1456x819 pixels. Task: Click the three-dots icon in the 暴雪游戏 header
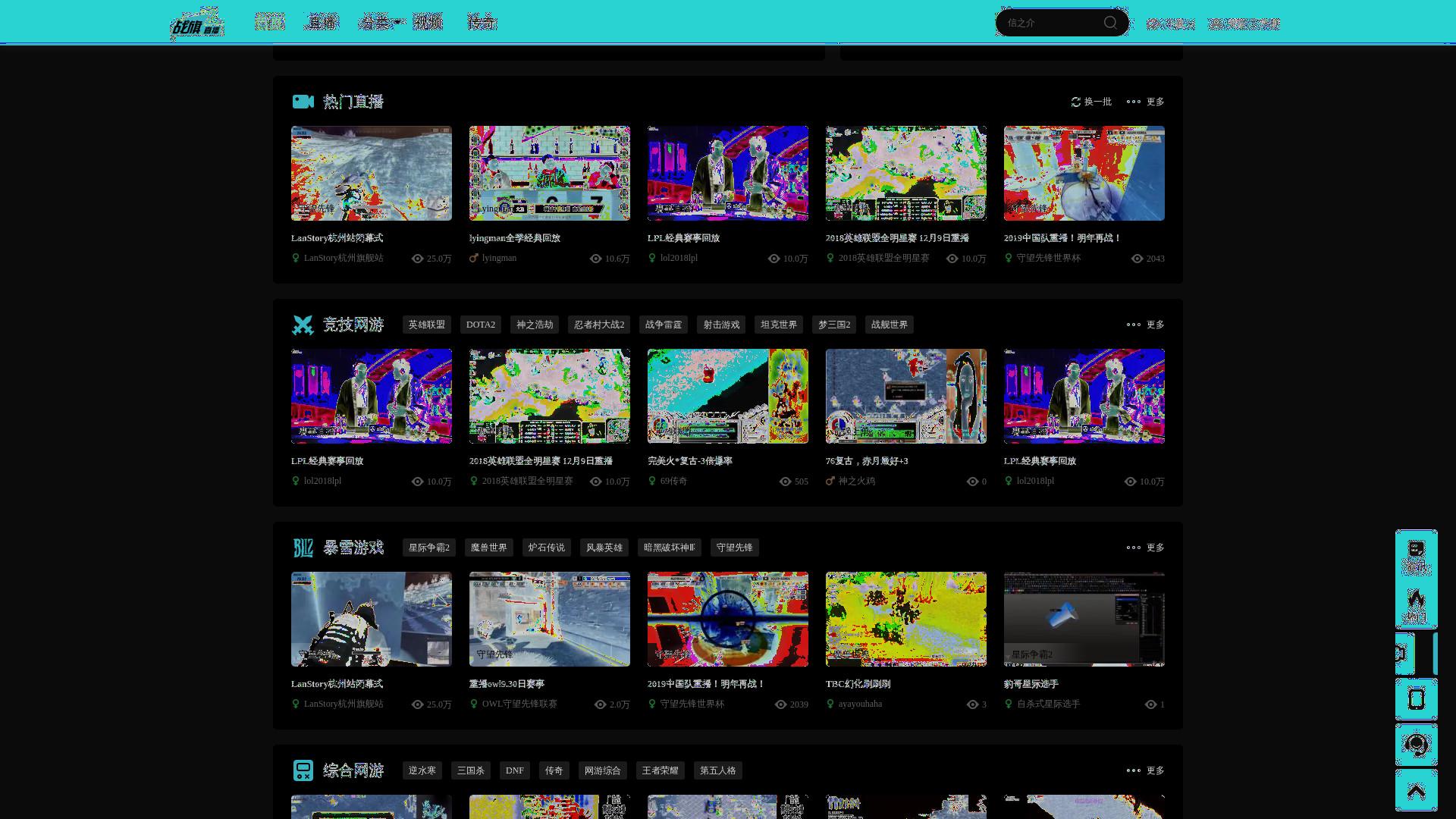pyautogui.click(x=1133, y=548)
